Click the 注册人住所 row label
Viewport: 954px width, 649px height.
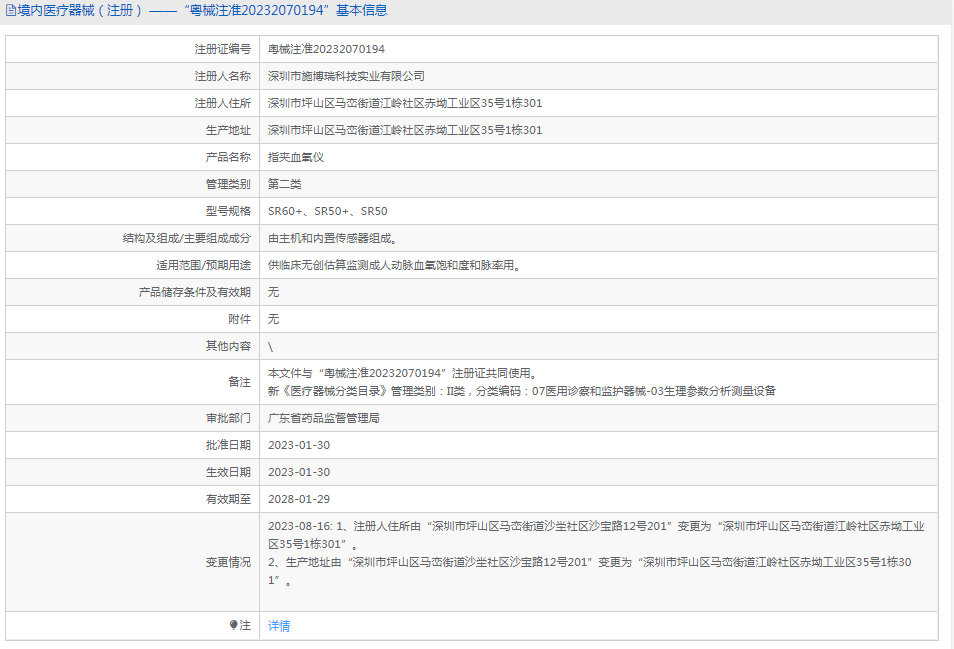click(x=223, y=103)
